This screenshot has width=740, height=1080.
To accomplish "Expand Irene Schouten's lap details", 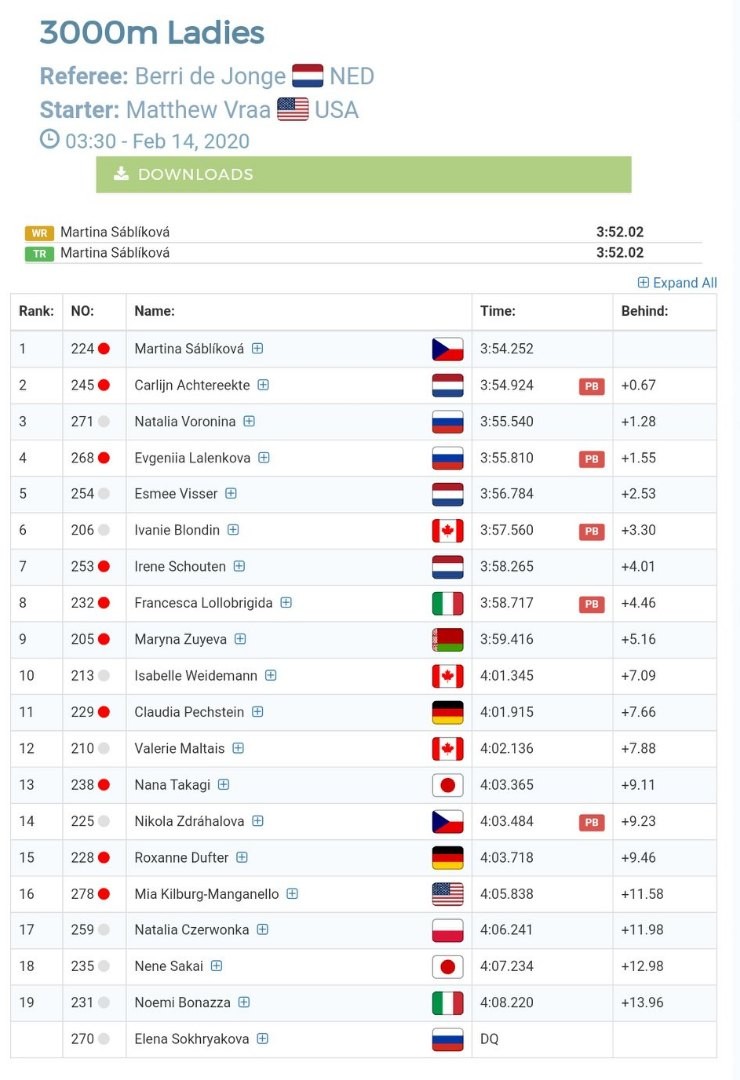I will click(x=239, y=566).
